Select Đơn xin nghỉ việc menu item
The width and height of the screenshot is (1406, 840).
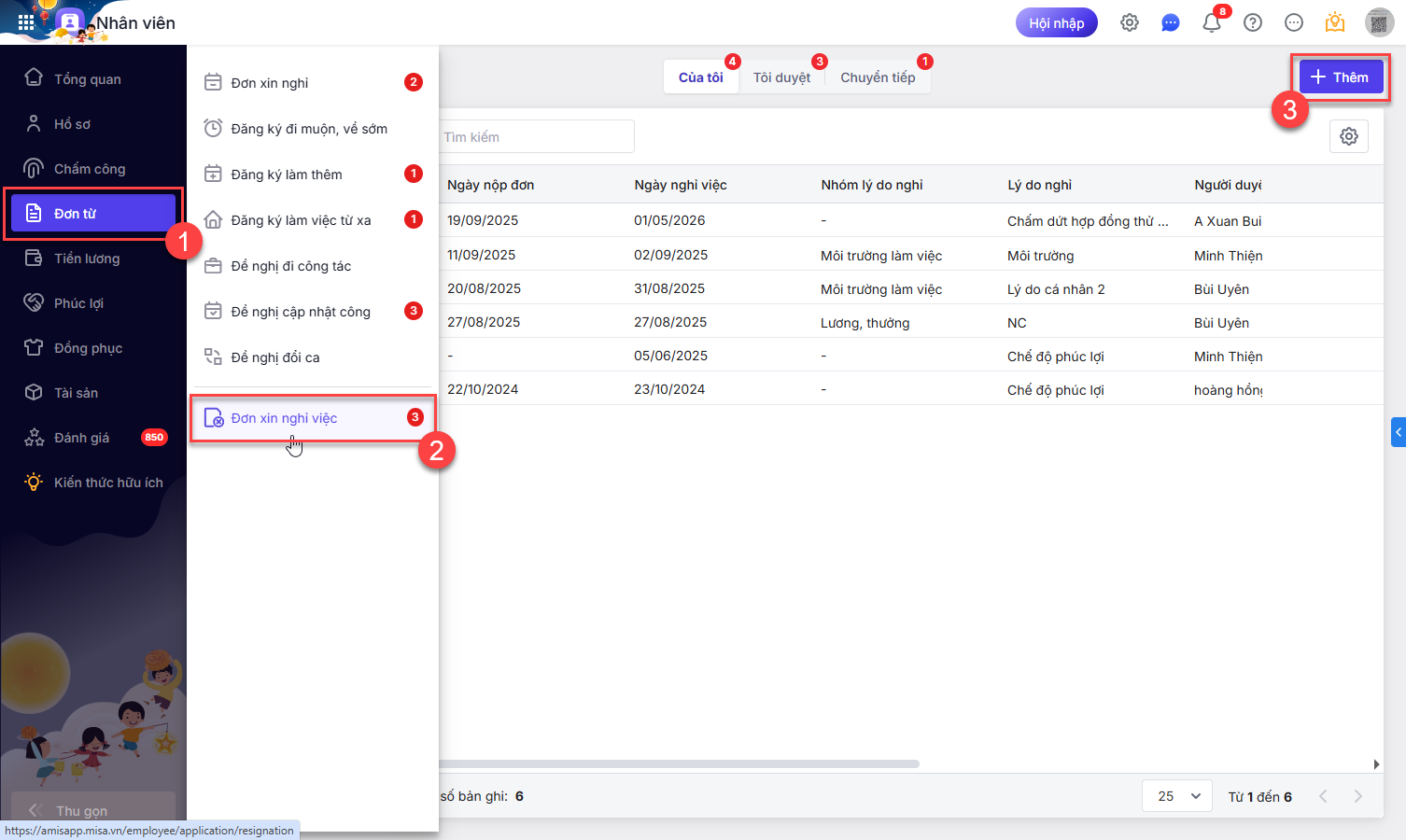284,418
